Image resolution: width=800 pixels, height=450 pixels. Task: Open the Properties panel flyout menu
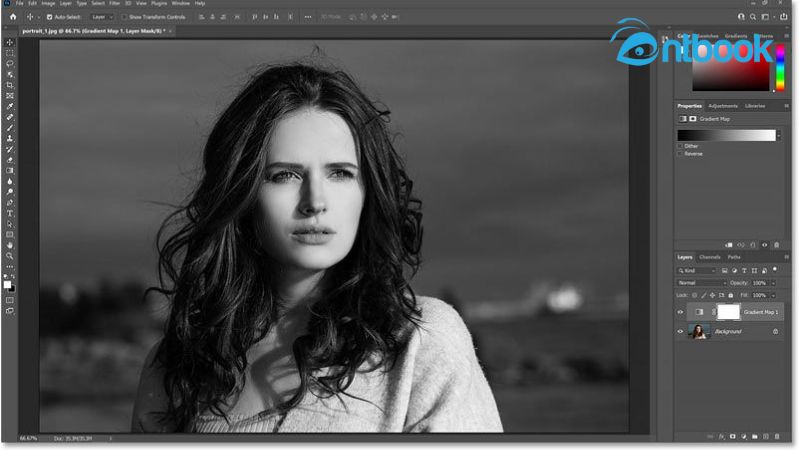click(x=786, y=106)
